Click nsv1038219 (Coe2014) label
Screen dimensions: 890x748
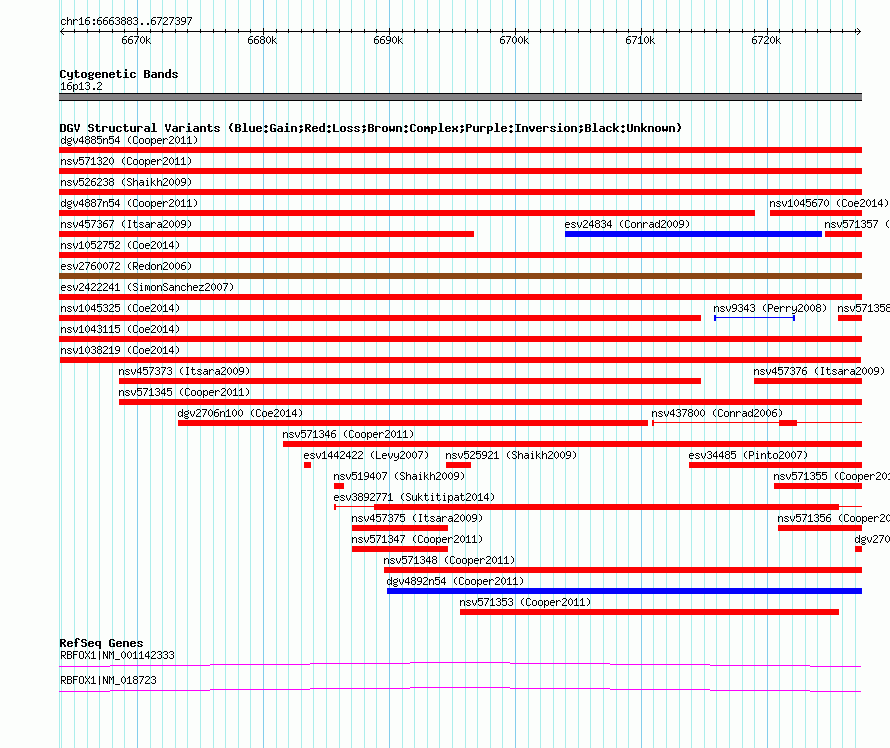tap(120, 350)
